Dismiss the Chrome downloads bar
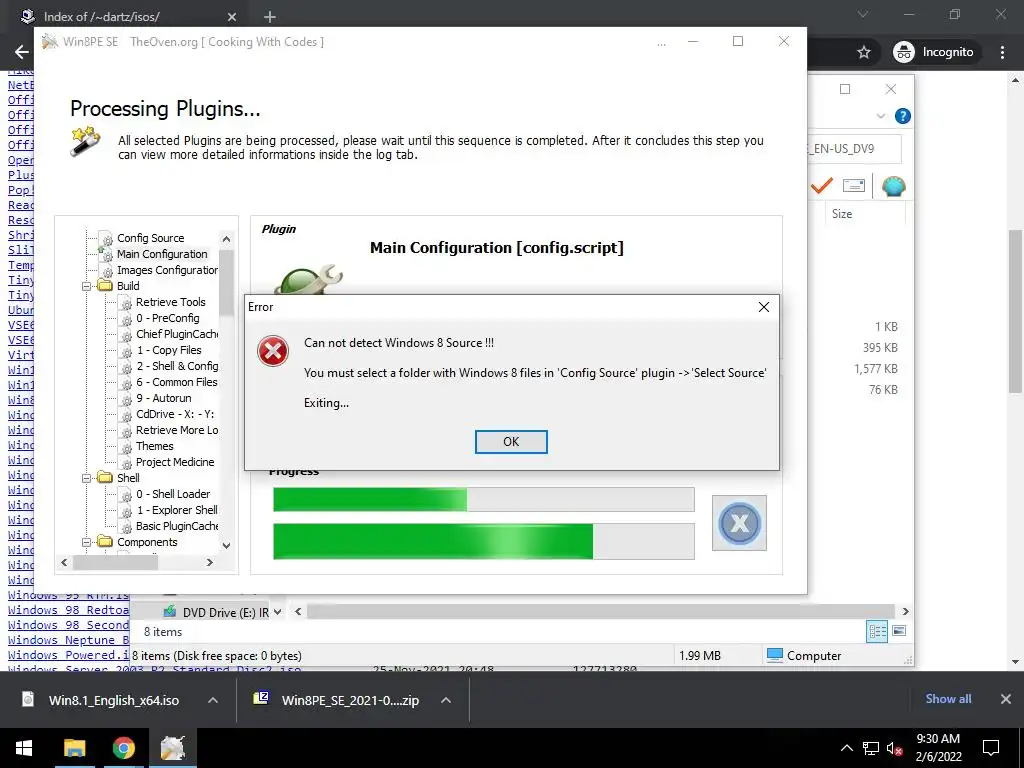 (1006, 699)
